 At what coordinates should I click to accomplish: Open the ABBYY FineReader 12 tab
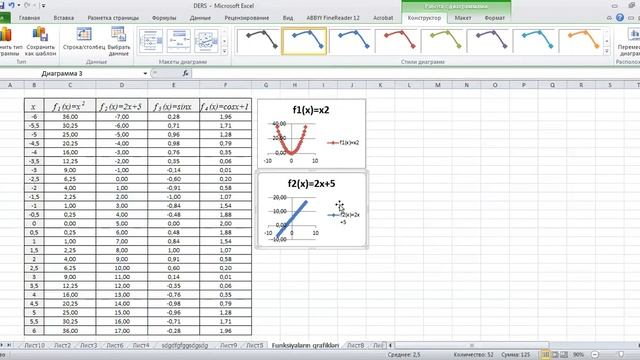333,18
